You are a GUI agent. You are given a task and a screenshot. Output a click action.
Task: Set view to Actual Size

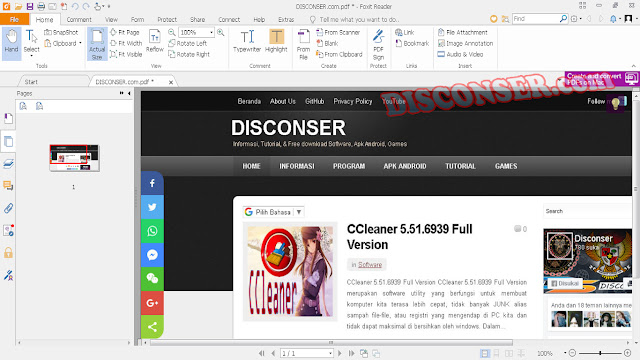[x=97, y=44]
